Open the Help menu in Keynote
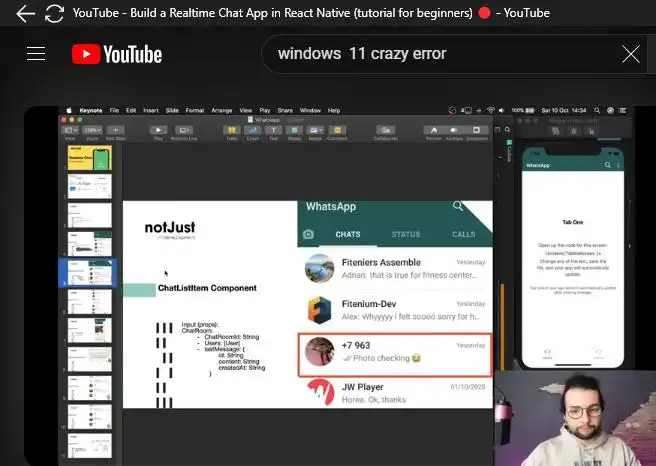Image resolution: width=656 pixels, height=466 pixels. pos(334,110)
